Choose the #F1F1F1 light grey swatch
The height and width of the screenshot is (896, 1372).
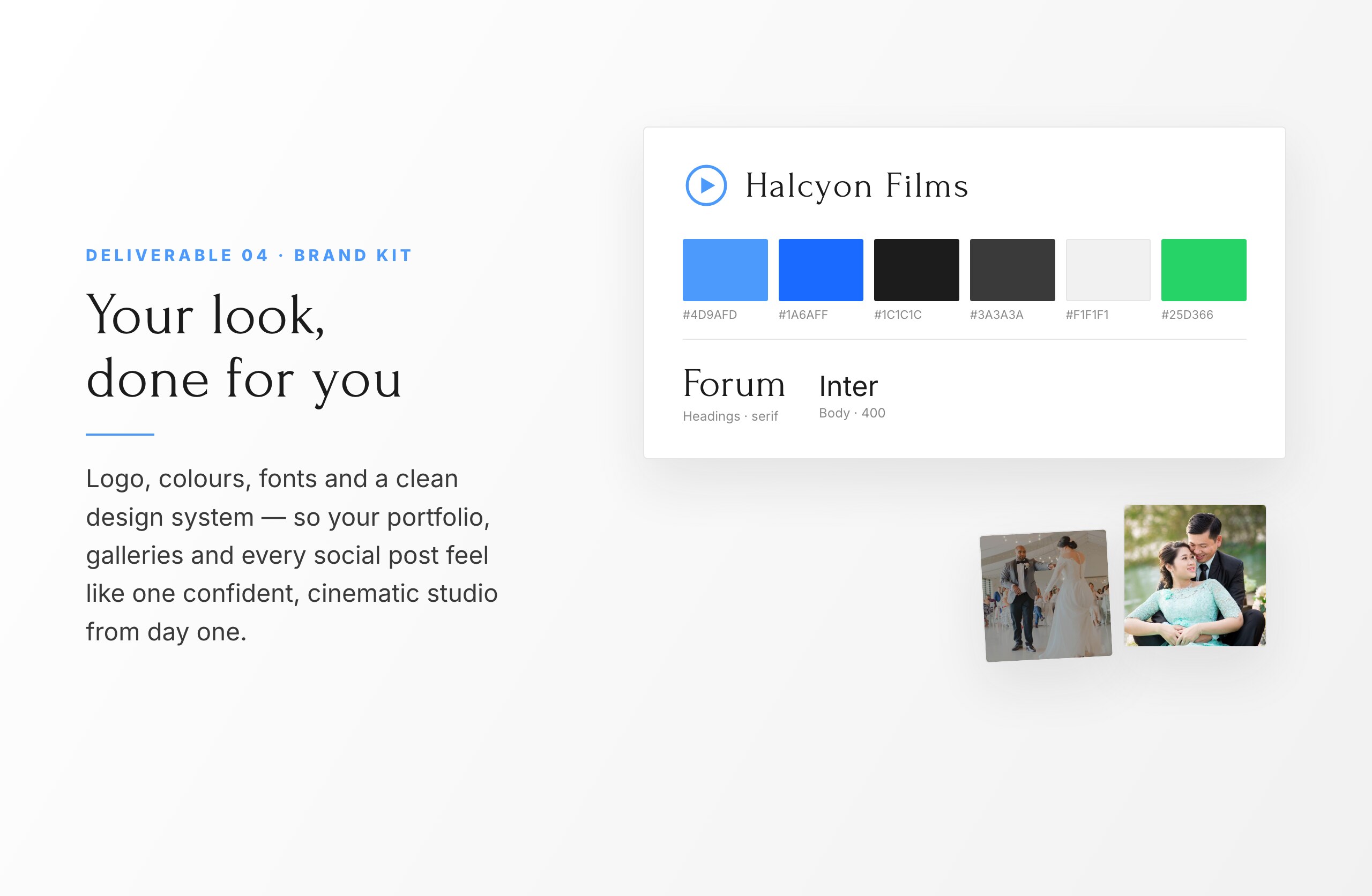click(x=1108, y=270)
